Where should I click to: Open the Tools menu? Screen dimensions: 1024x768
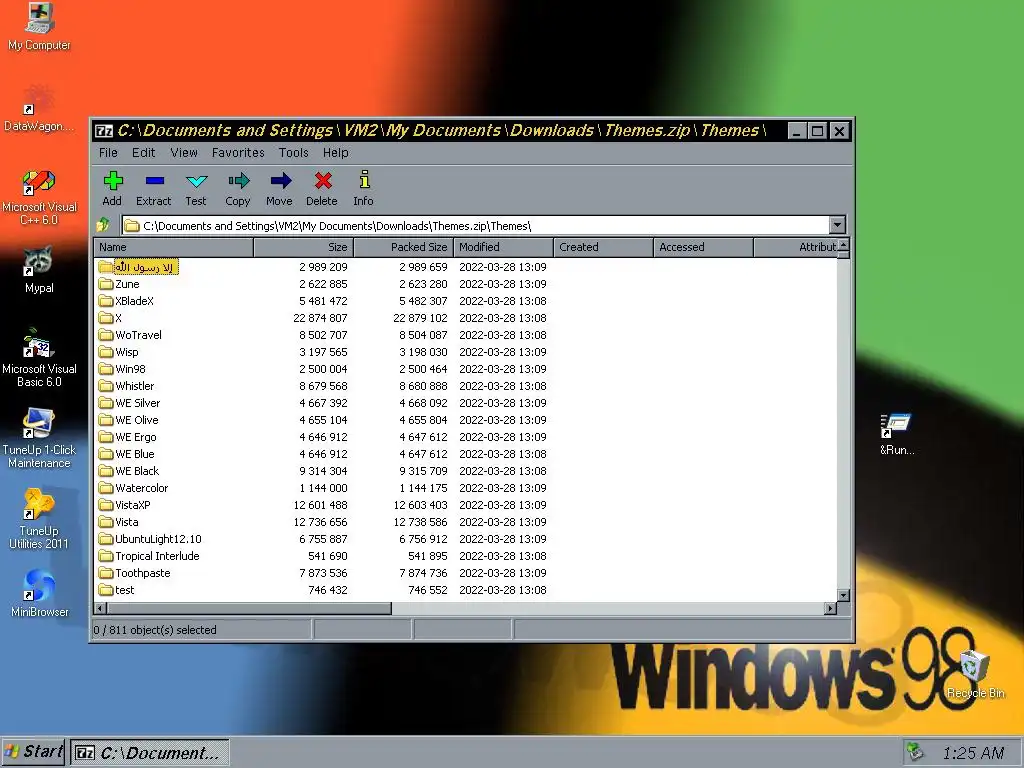pos(293,153)
